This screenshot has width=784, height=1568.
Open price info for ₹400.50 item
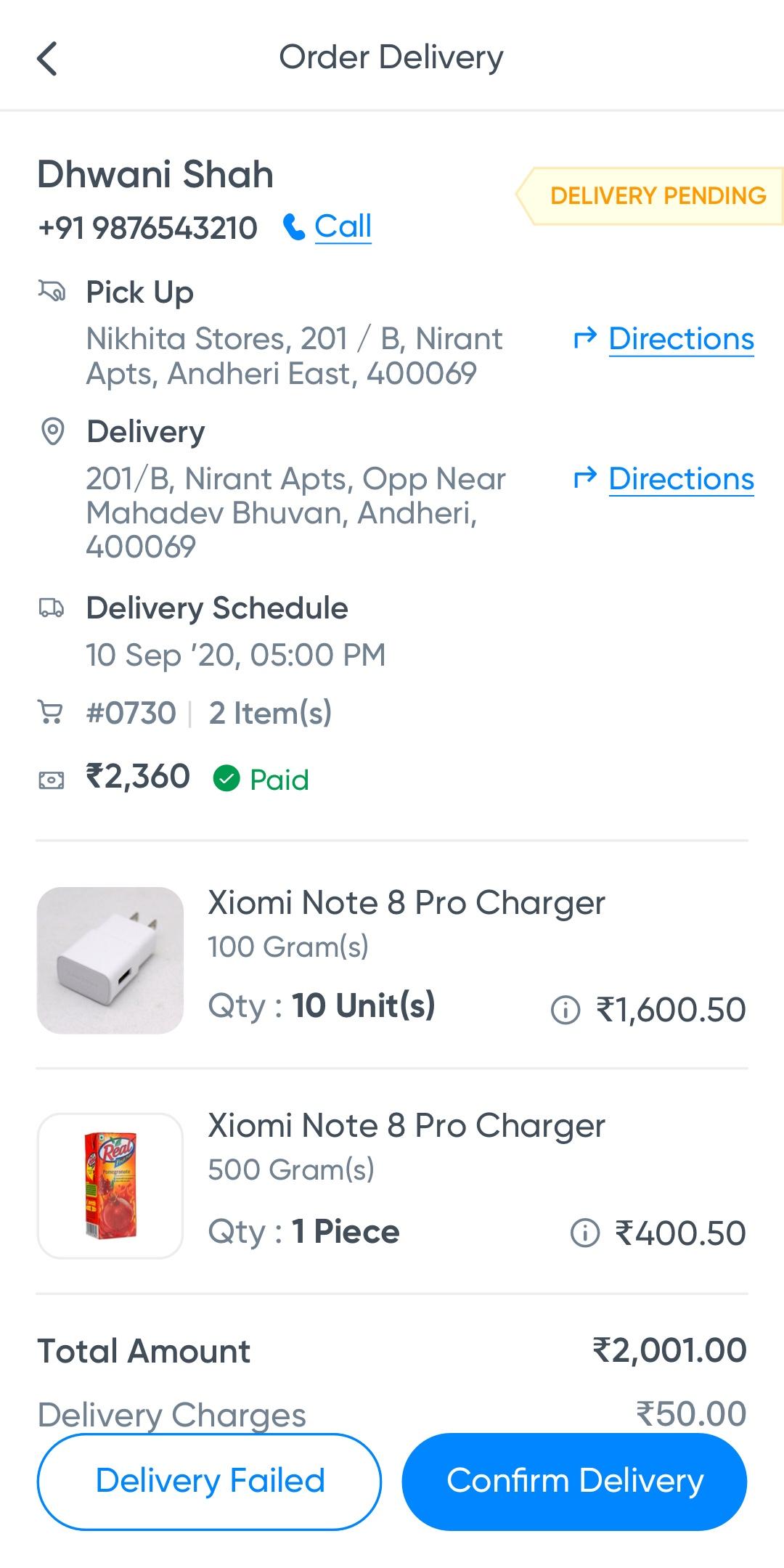[585, 1233]
